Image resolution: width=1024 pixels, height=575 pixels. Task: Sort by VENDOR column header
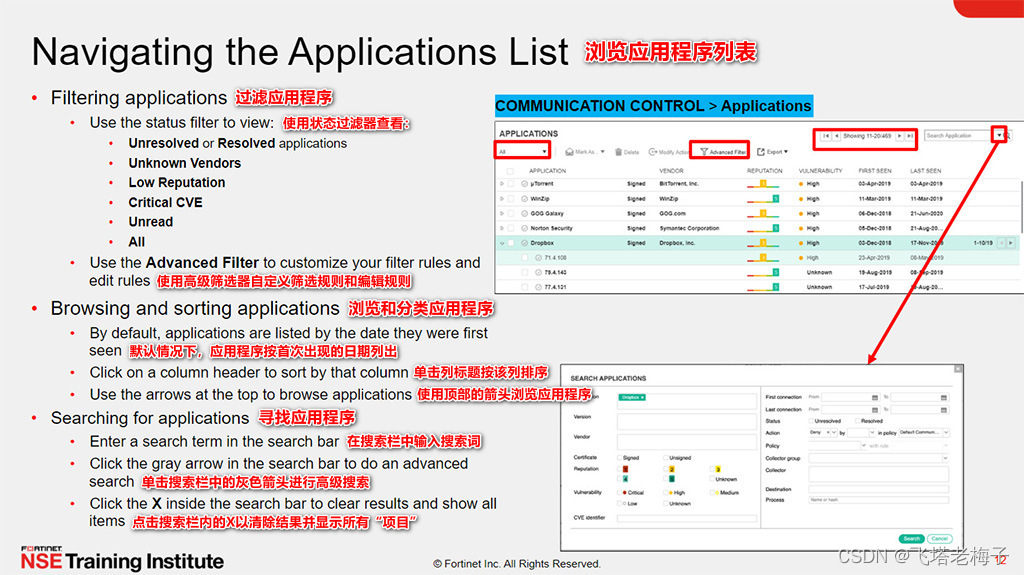click(671, 171)
